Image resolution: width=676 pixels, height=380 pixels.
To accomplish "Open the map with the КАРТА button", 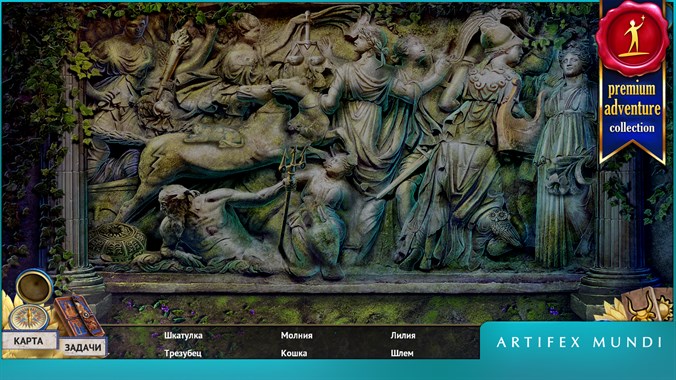I will click(x=29, y=341).
